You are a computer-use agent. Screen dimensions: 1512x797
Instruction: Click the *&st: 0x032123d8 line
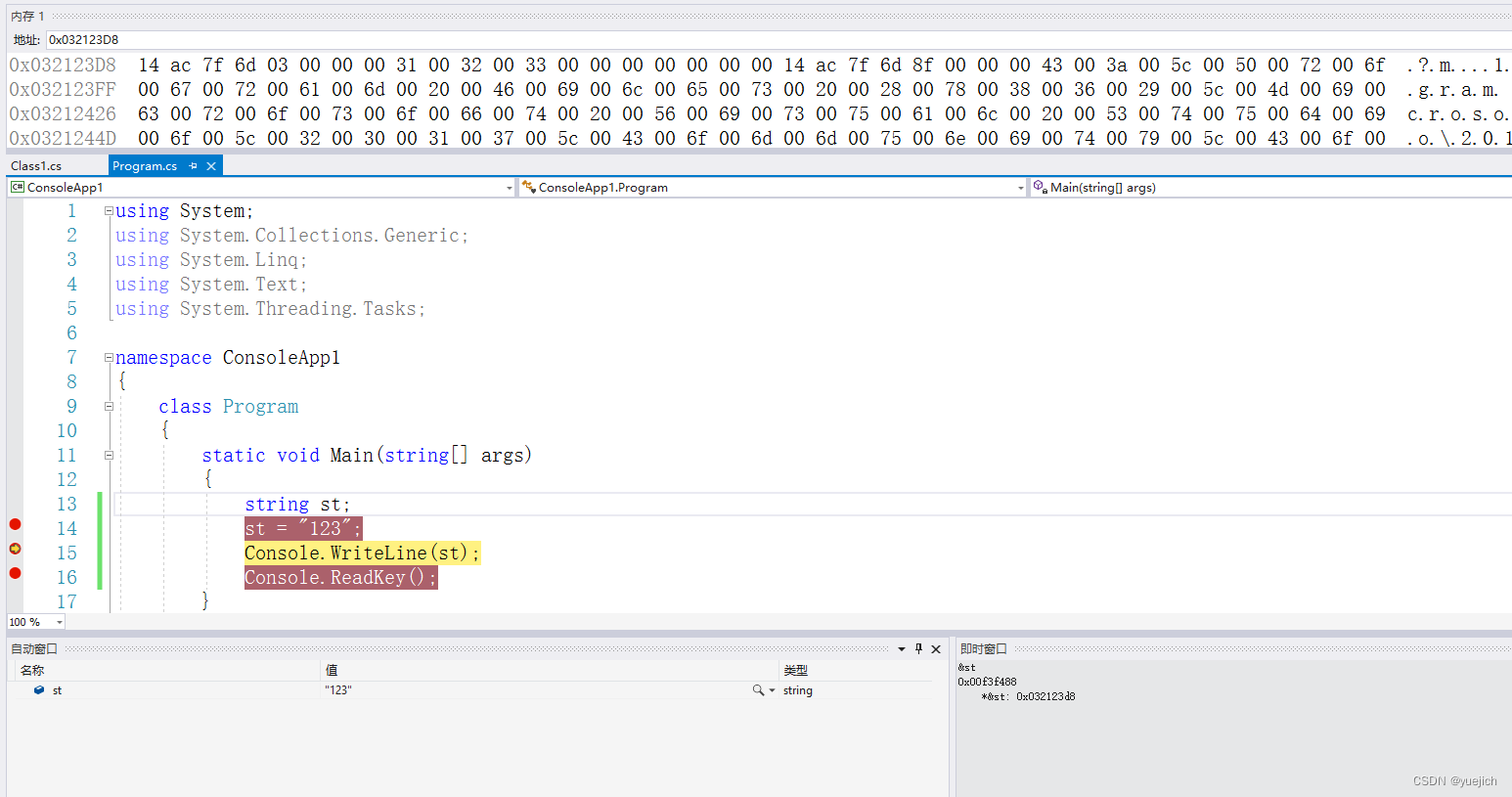(1028, 697)
